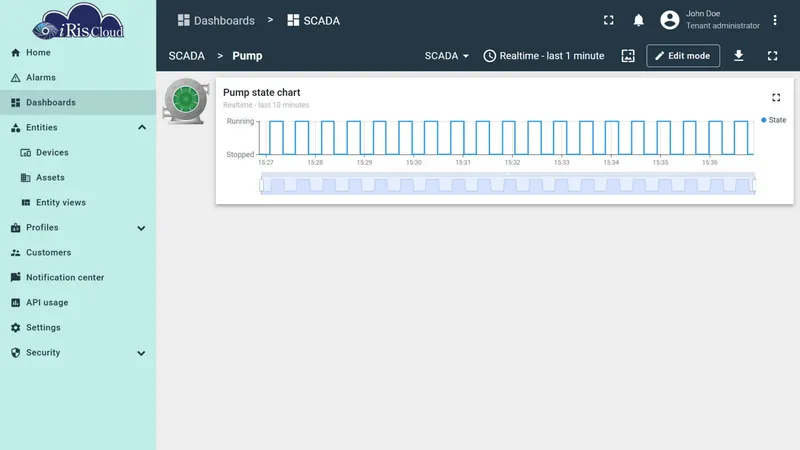This screenshot has height=450, width=800.
Task: Open Settings in the sidebar
Action: pyautogui.click(x=78, y=328)
